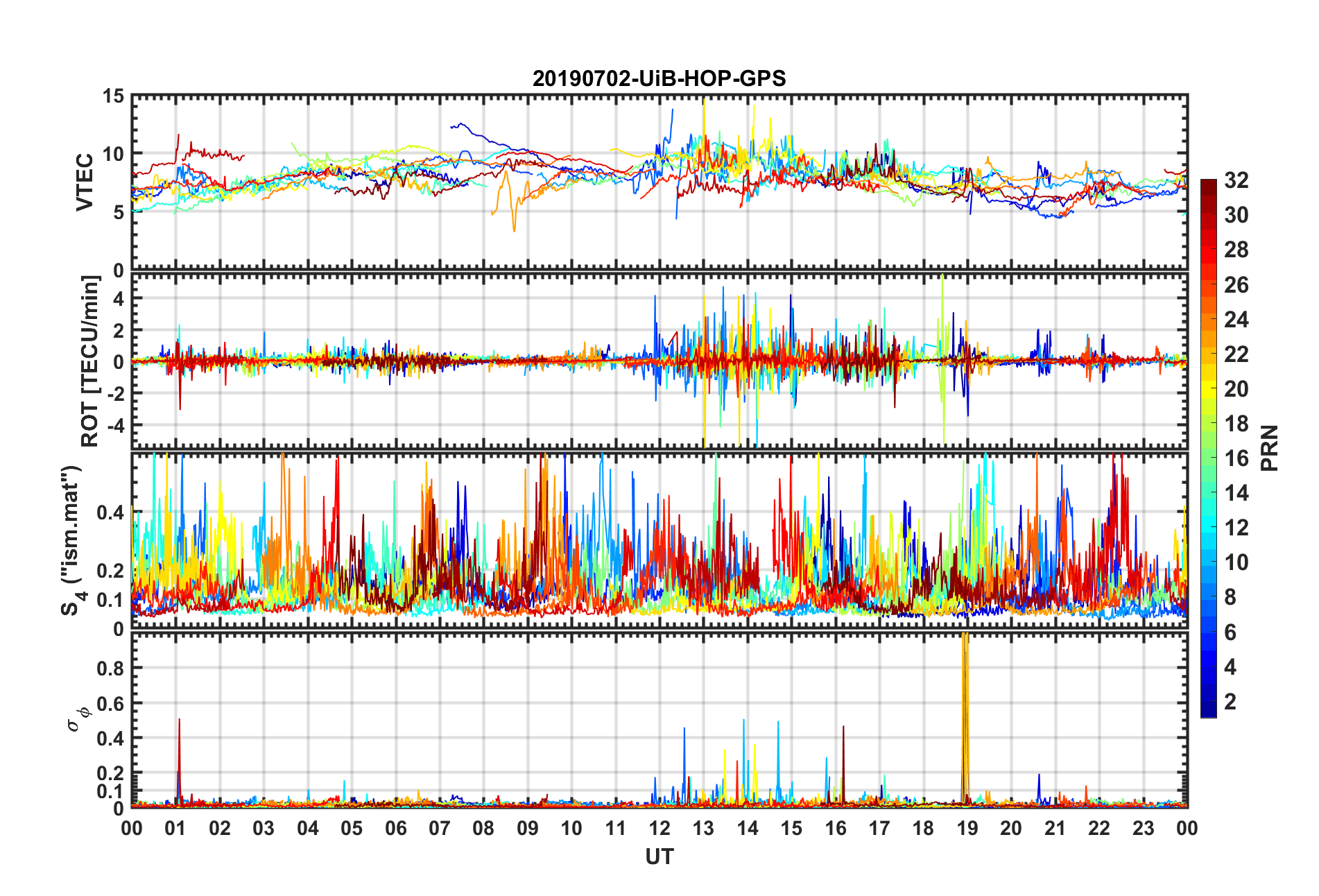Click VTEC axis tick value 5

pos(119,212)
